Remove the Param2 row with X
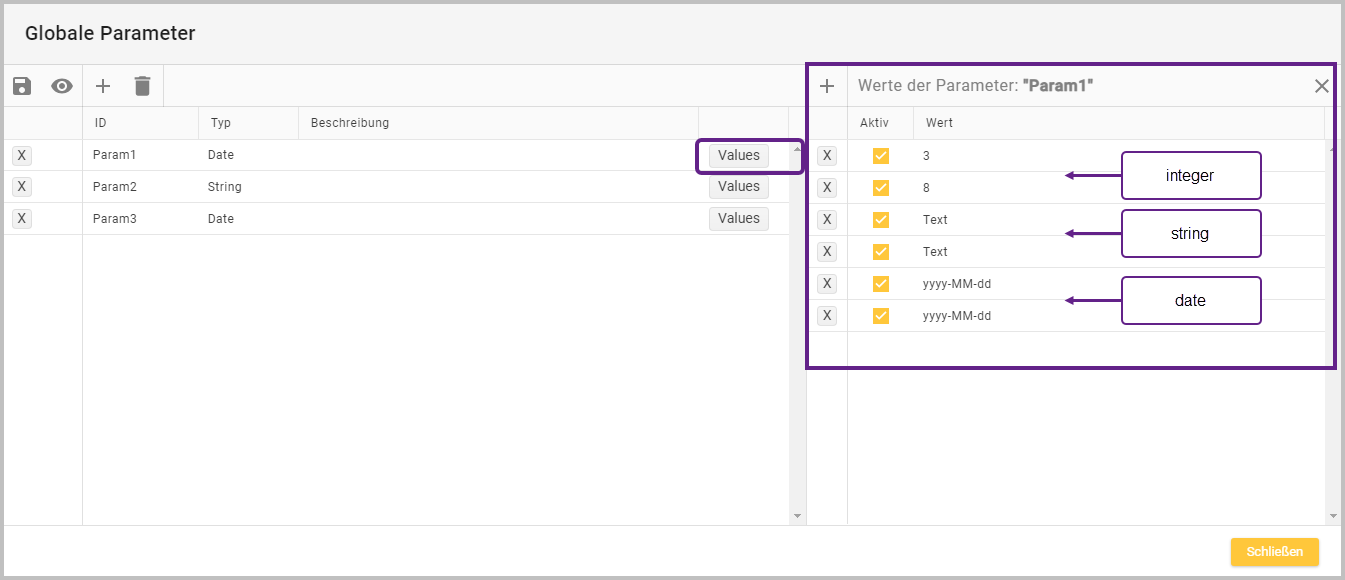This screenshot has width=1345, height=580. 22,187
